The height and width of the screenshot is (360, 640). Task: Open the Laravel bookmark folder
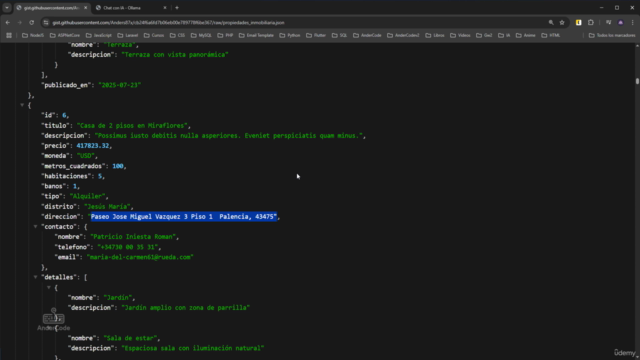click(x=128, y=36)
